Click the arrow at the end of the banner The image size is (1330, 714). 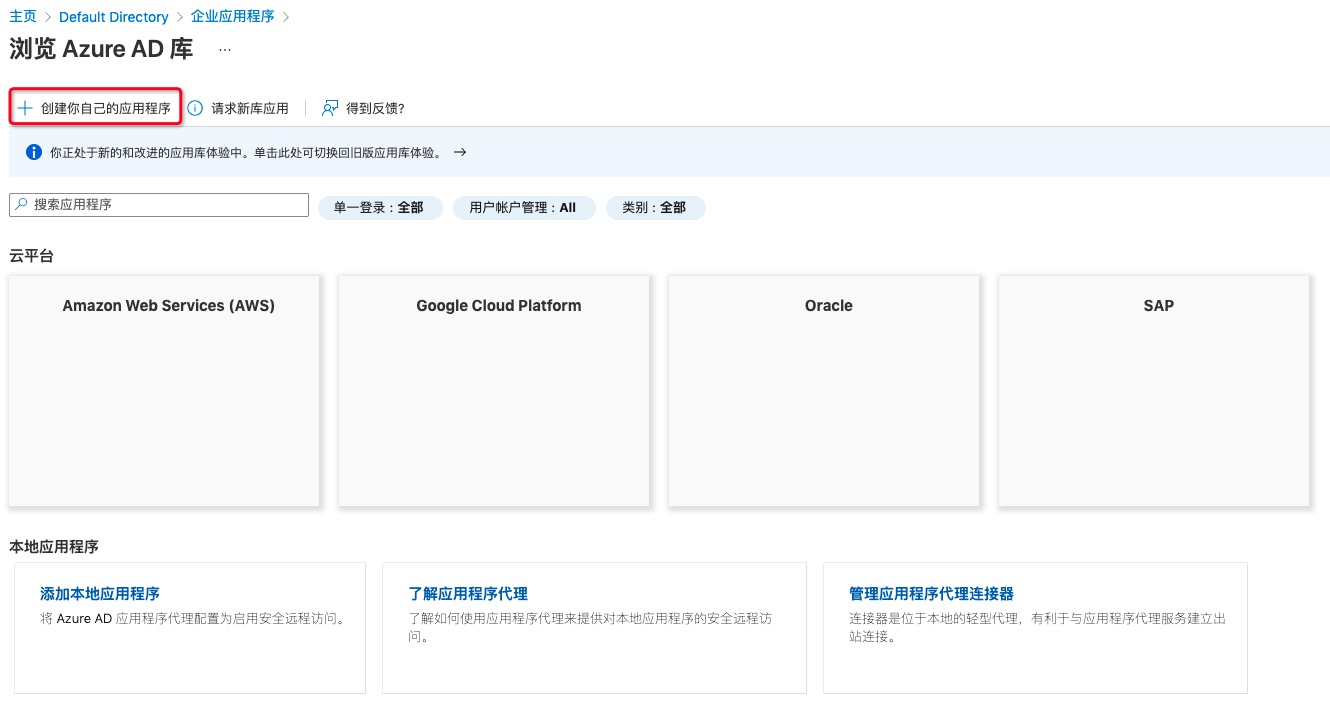[460, 153]
